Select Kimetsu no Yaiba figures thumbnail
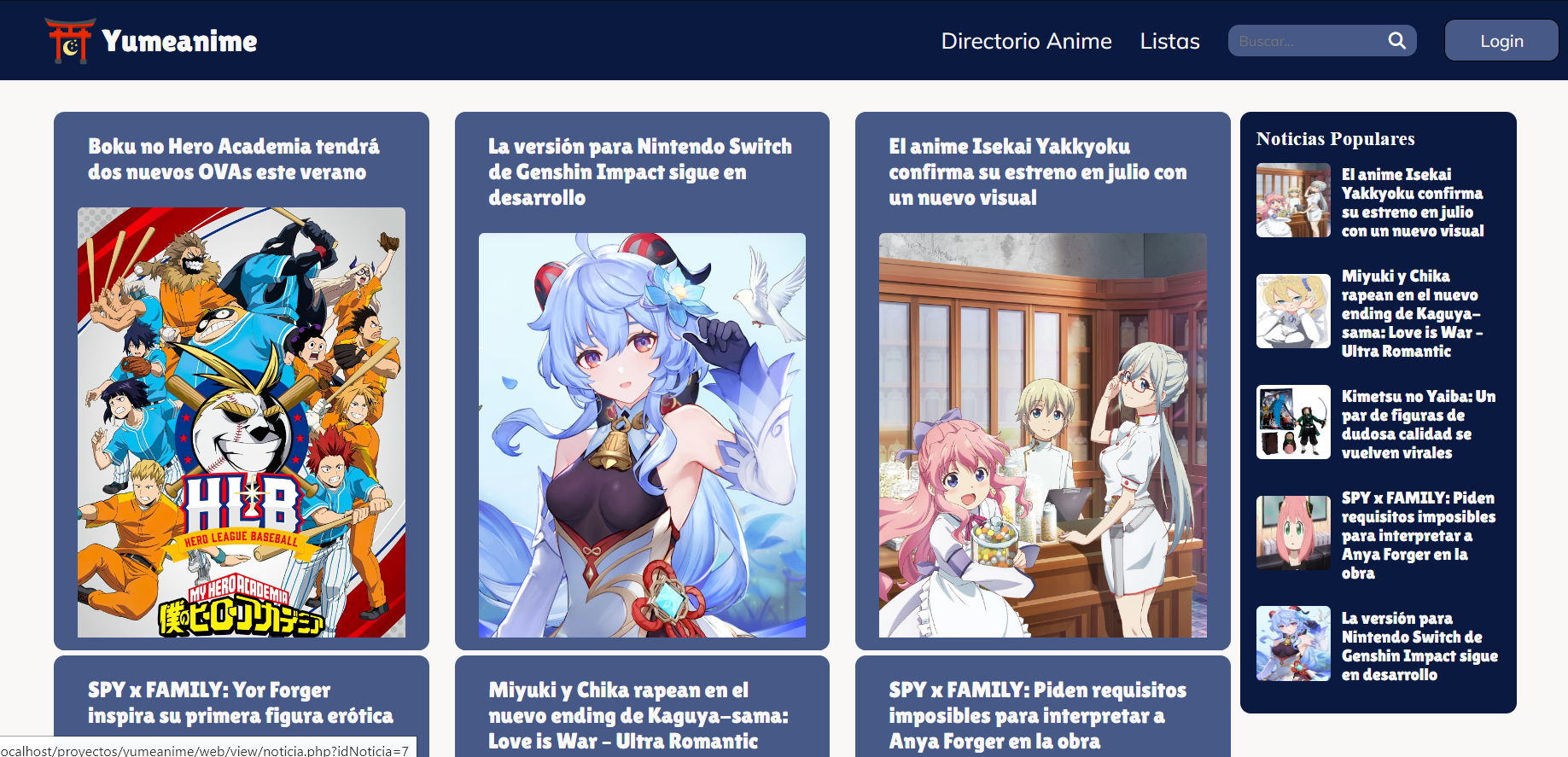This screenshot has height=757, width=1568. pos(1292,422)
